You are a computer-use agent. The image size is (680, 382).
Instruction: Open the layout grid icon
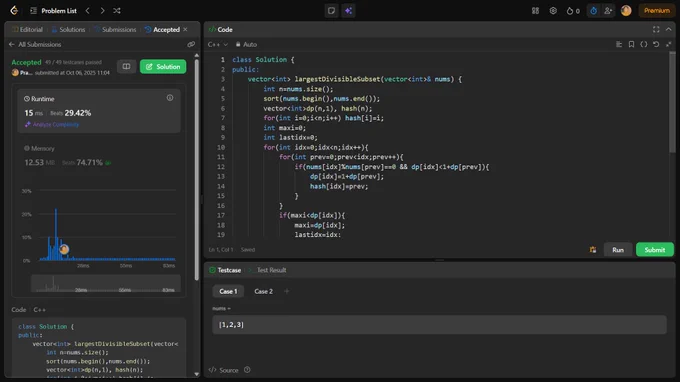click(535, 10)
